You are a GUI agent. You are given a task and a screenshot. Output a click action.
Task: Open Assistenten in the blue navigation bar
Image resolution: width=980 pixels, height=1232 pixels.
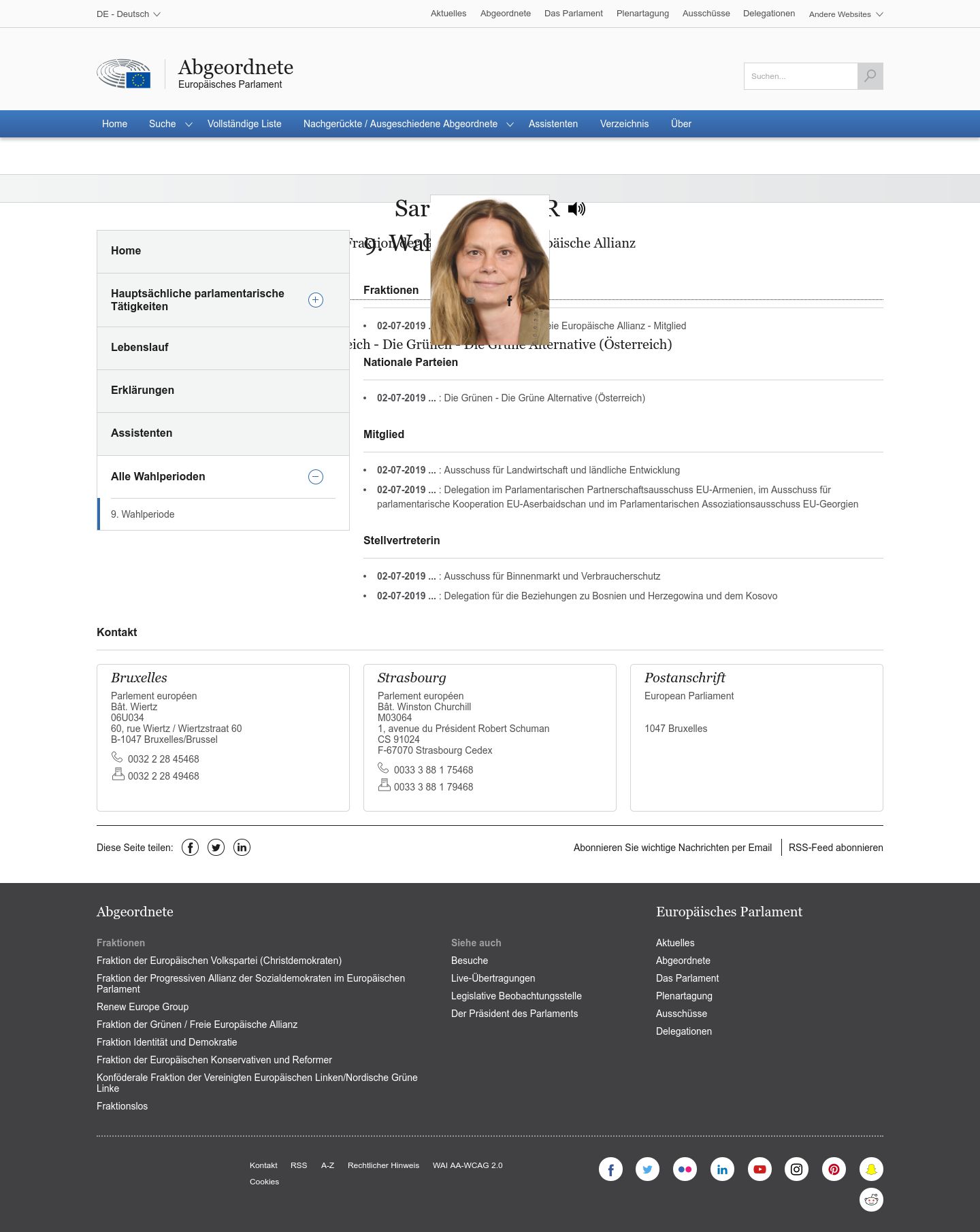553,124
